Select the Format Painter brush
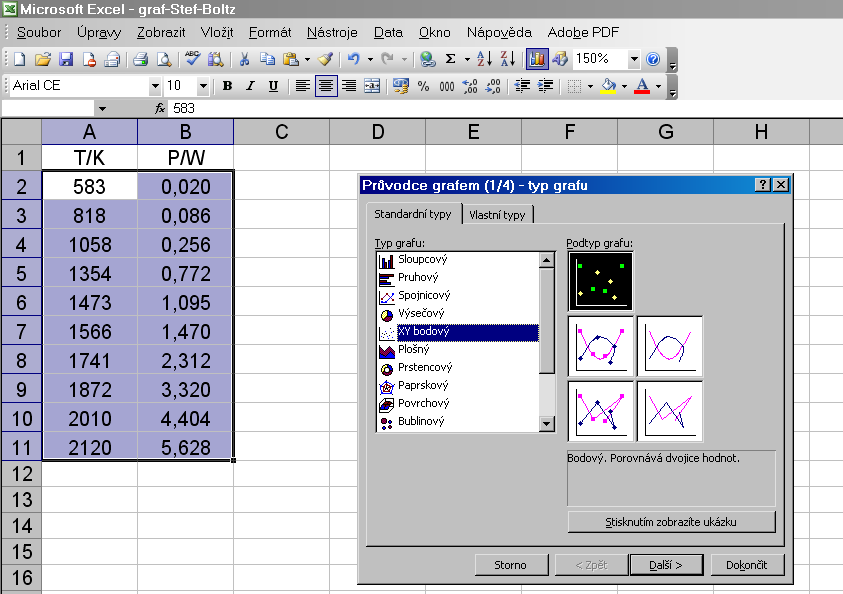The width and height of the screenshot is (843, 594). tap(325, 59)
